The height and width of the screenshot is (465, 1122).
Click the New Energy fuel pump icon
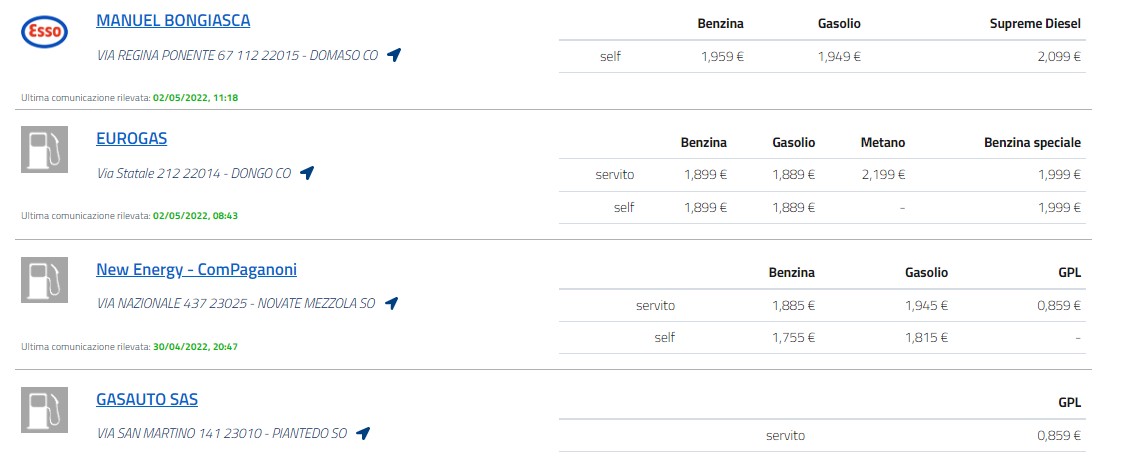point(44,280)
